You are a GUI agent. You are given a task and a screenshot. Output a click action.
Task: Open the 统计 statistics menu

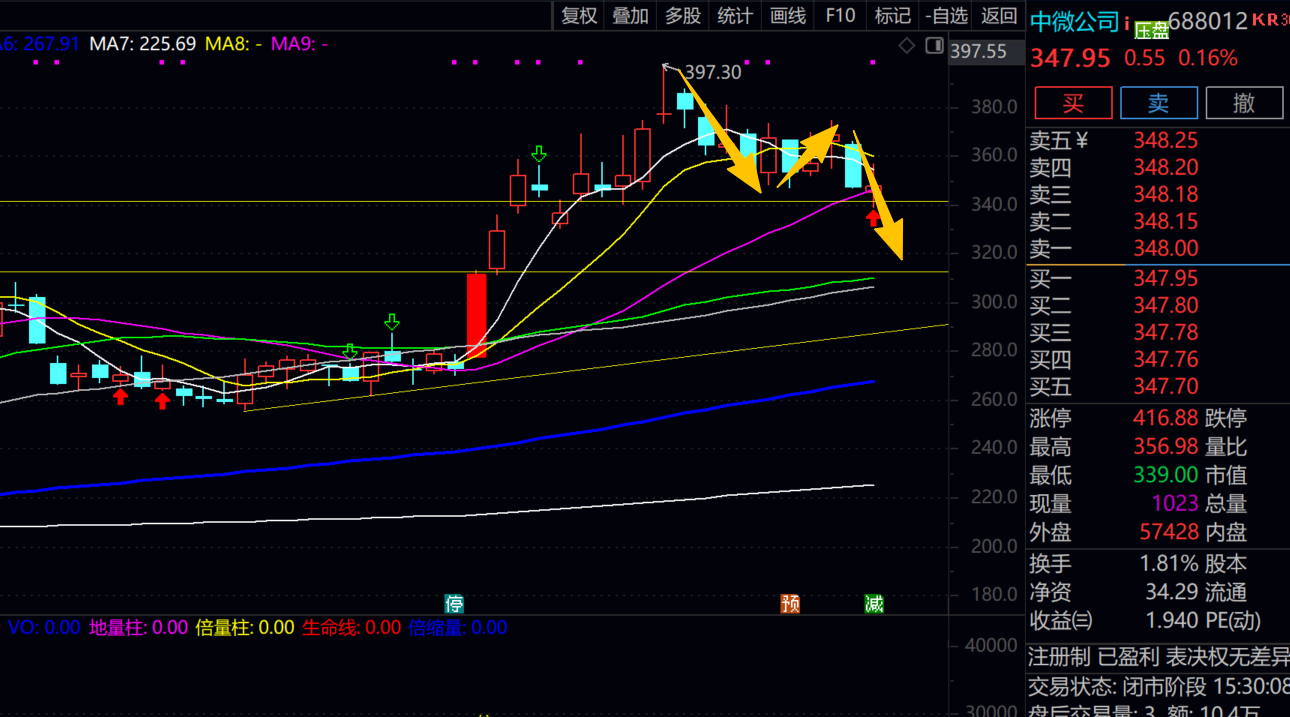tap(735, 15)
